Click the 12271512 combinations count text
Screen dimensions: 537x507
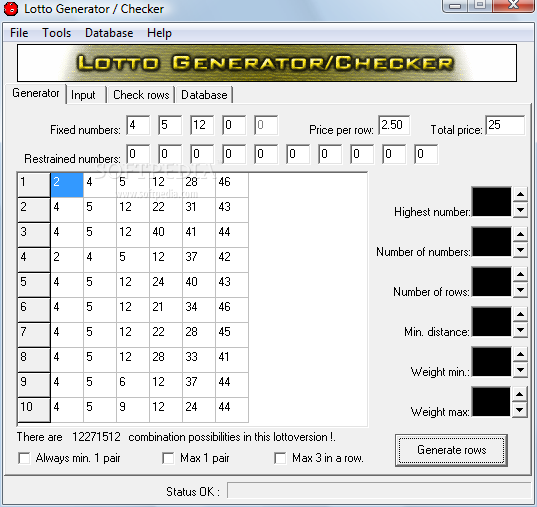(x=96, y=437)
